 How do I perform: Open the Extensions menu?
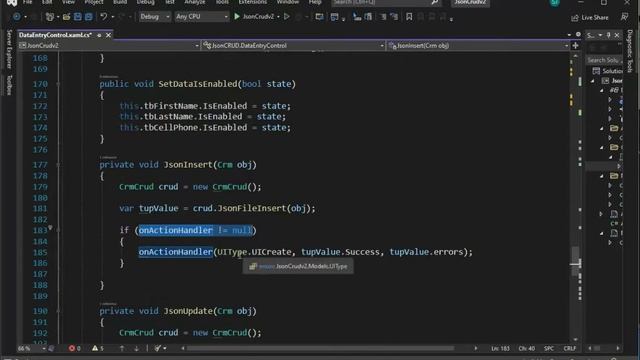253,2
